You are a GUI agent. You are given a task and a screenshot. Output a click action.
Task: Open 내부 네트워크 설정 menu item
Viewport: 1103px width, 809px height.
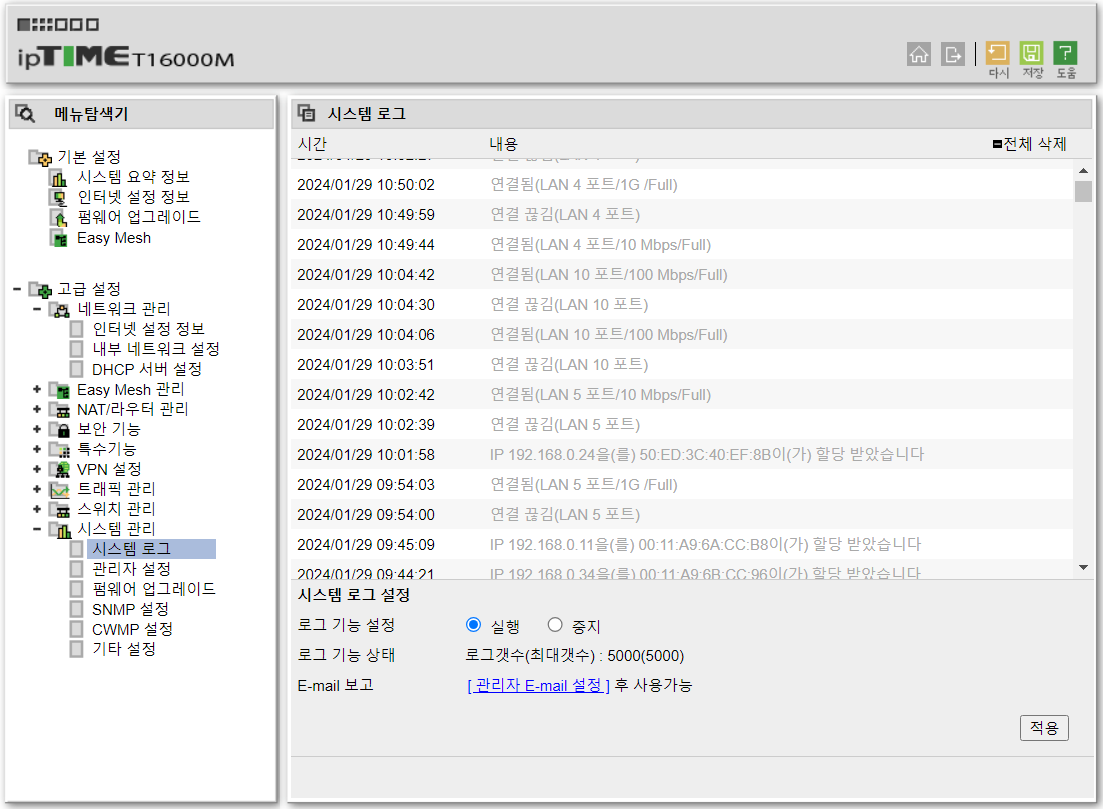coord(155,349)
